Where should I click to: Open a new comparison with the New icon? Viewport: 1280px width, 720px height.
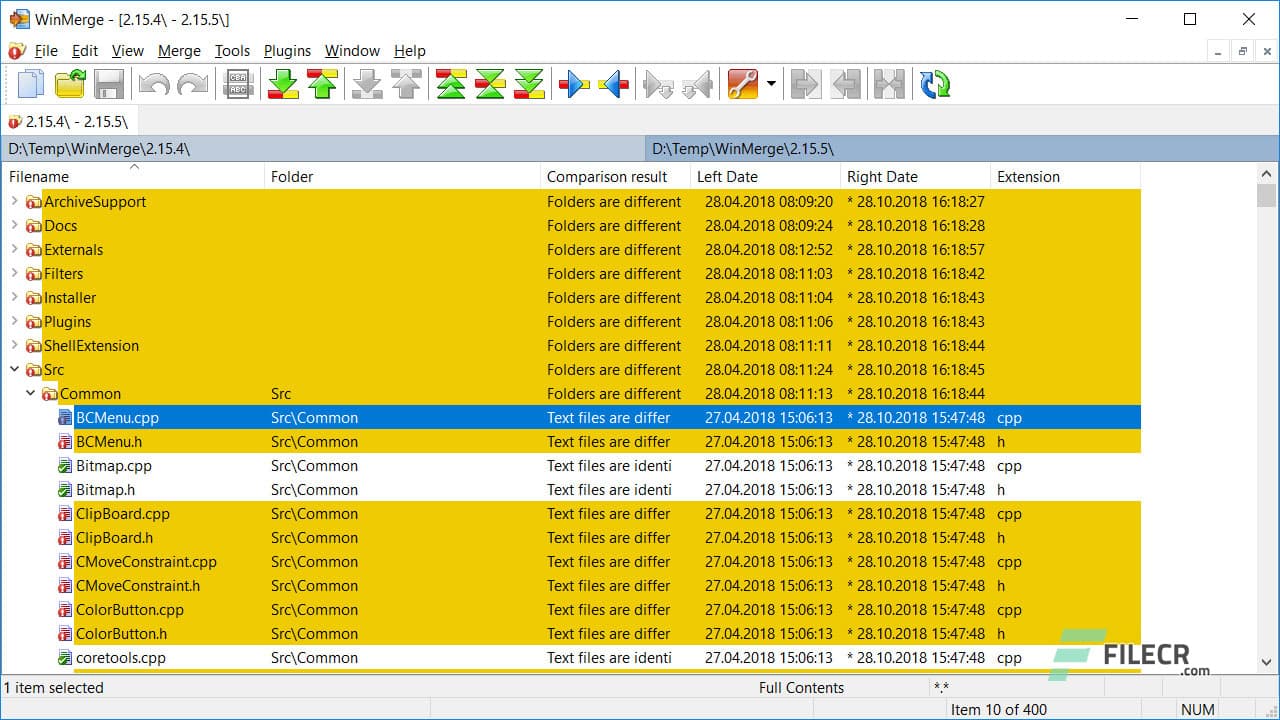tap(30, 84)
